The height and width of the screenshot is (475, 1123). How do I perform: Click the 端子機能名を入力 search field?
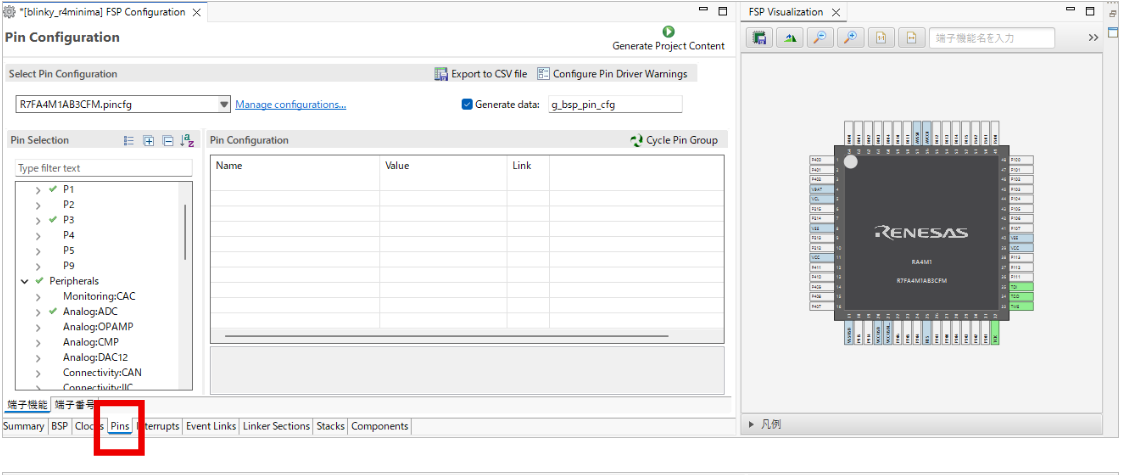992,38
